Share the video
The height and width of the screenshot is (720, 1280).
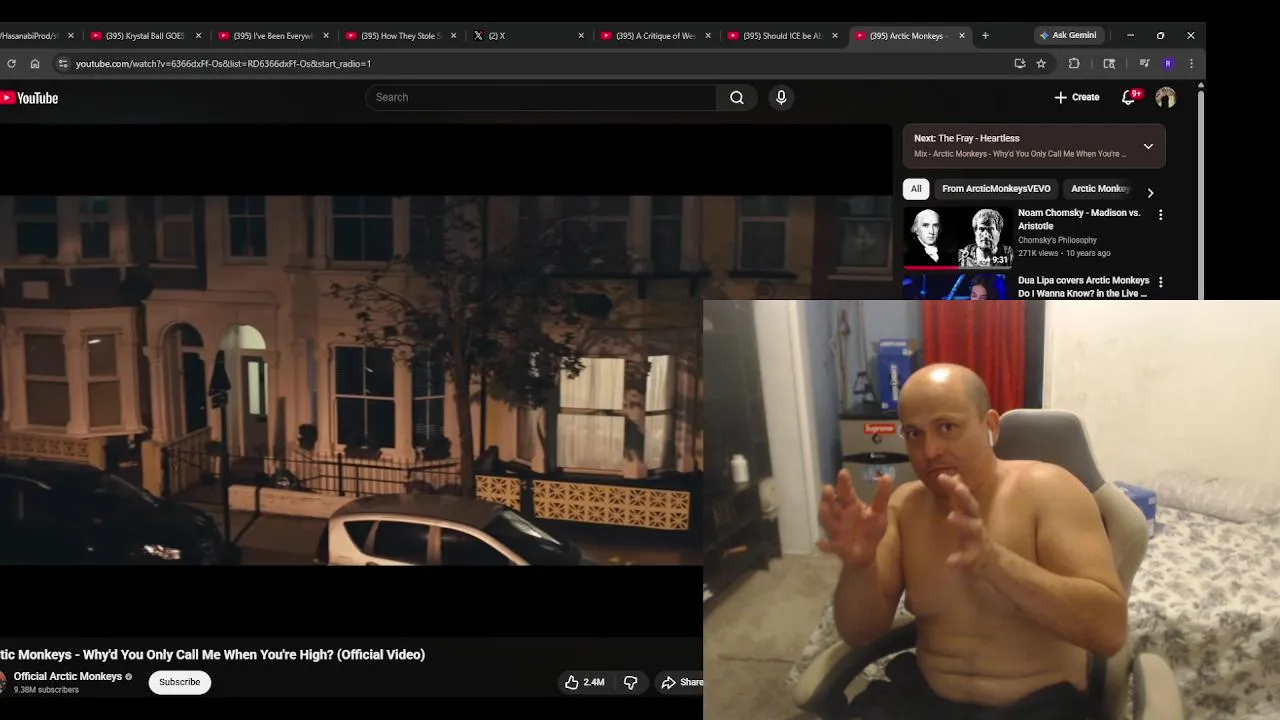click(x=682, y=682)
